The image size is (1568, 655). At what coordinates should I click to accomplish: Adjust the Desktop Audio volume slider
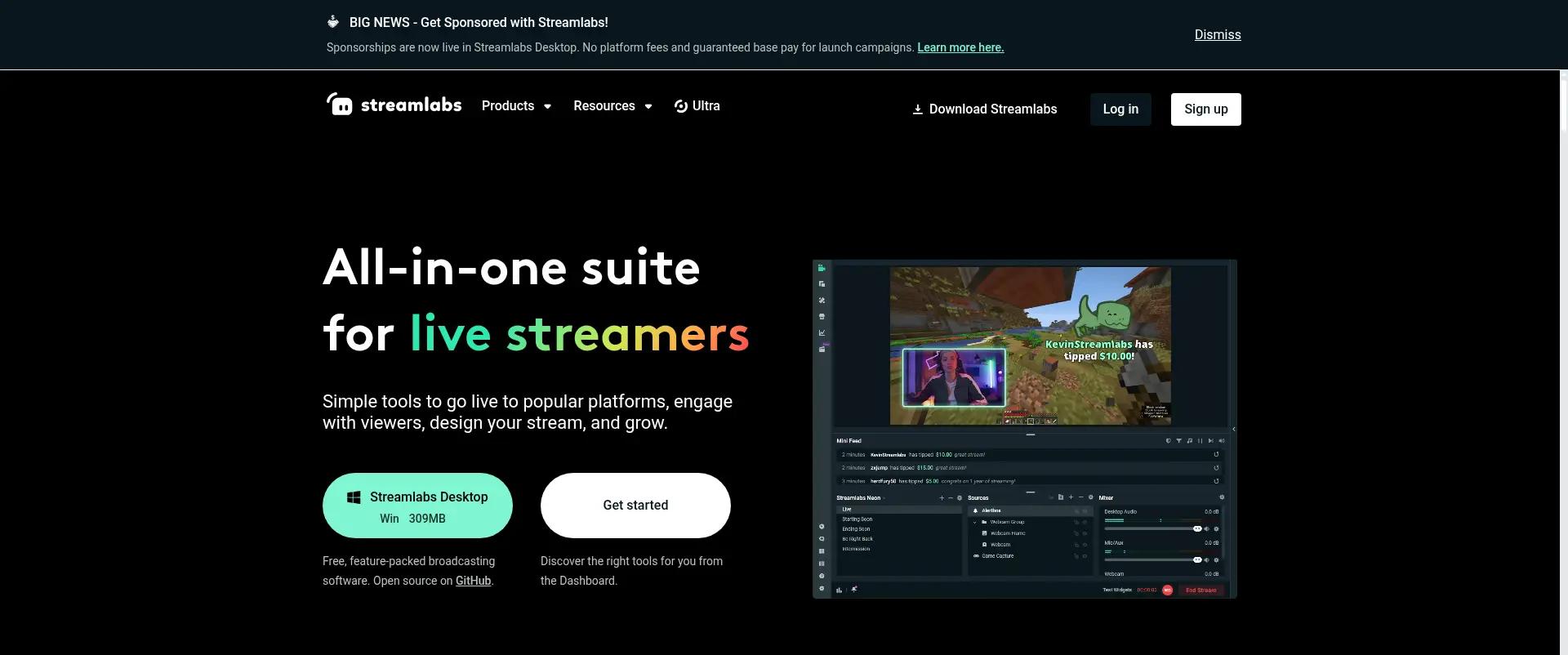point(1153,529)
